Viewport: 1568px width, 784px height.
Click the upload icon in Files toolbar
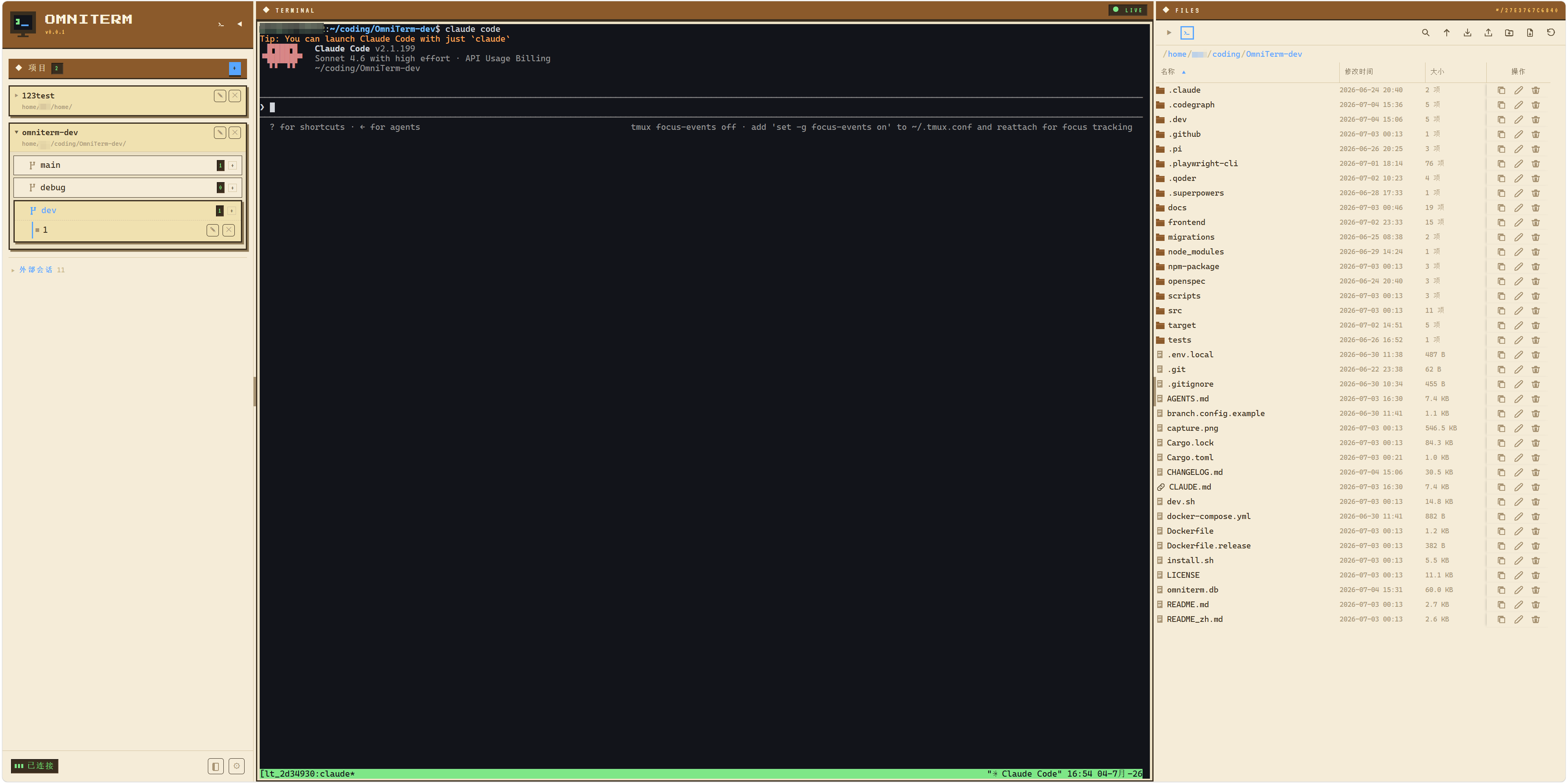[x=1488, y=33]
